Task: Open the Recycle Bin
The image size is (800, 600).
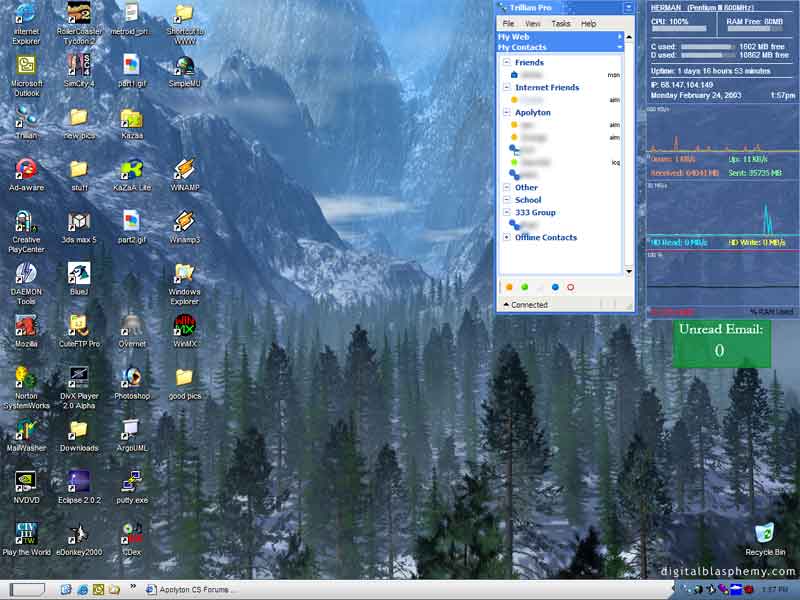Action: pyautogui.click(x=765, y=534)
